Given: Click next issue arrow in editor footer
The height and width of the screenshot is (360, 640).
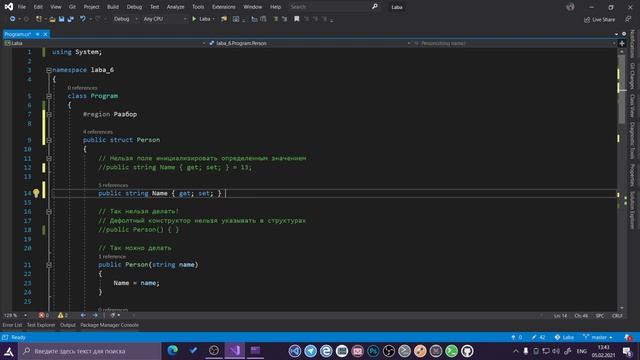Looking at the screenshot, I should (x=95, y=316).
